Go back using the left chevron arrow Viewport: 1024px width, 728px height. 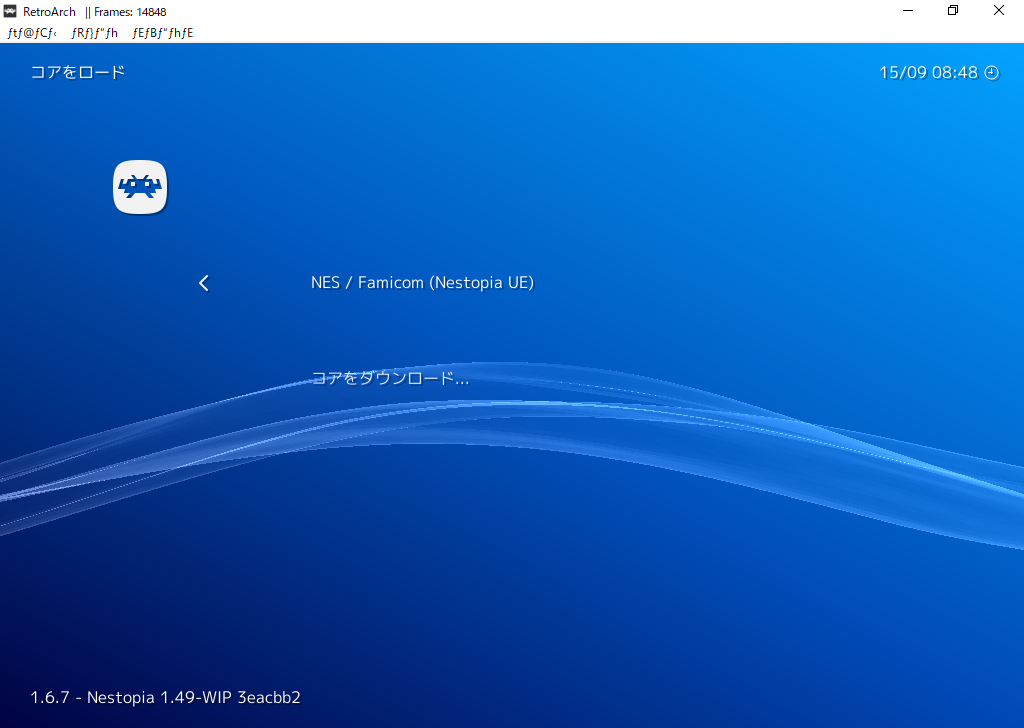[204, 283]
